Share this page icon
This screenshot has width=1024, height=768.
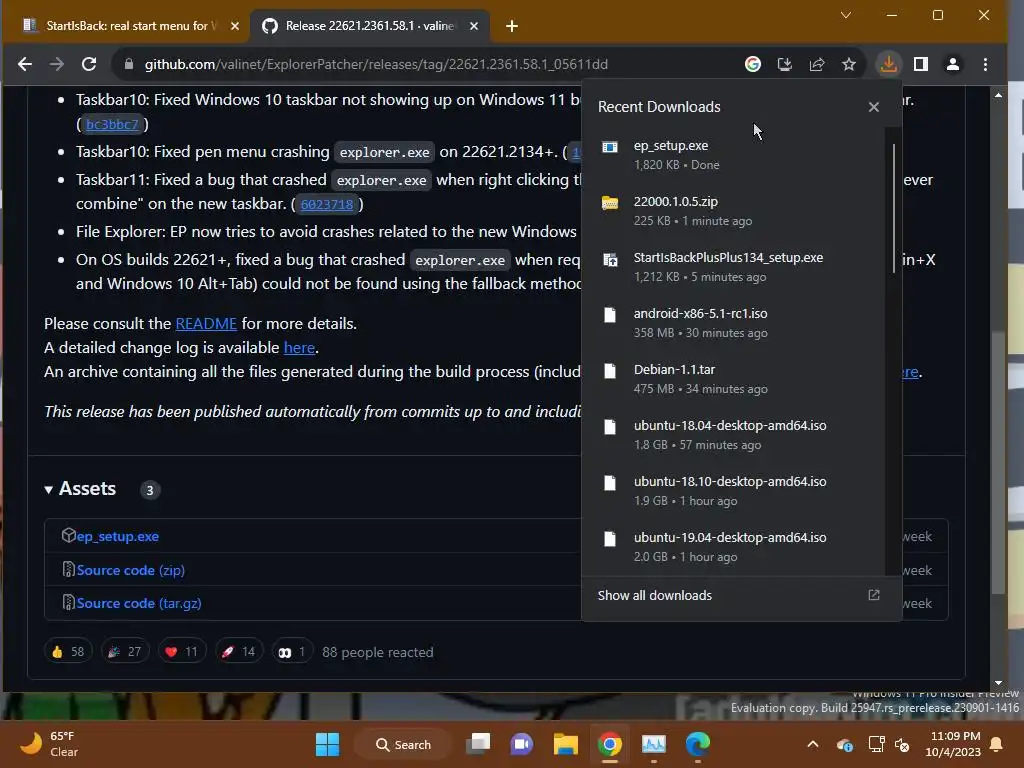click(817, 64)
